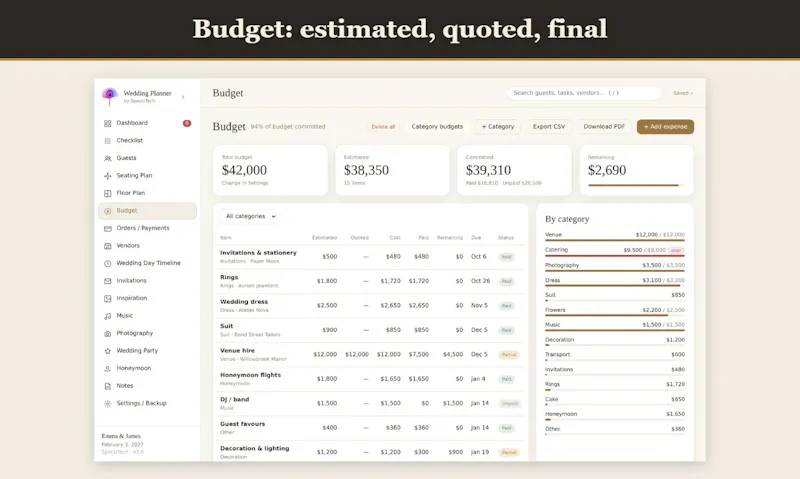Click the Wedding Day Timeline clock icon
This screenshot has width=800, height=479.
(108, 264)
